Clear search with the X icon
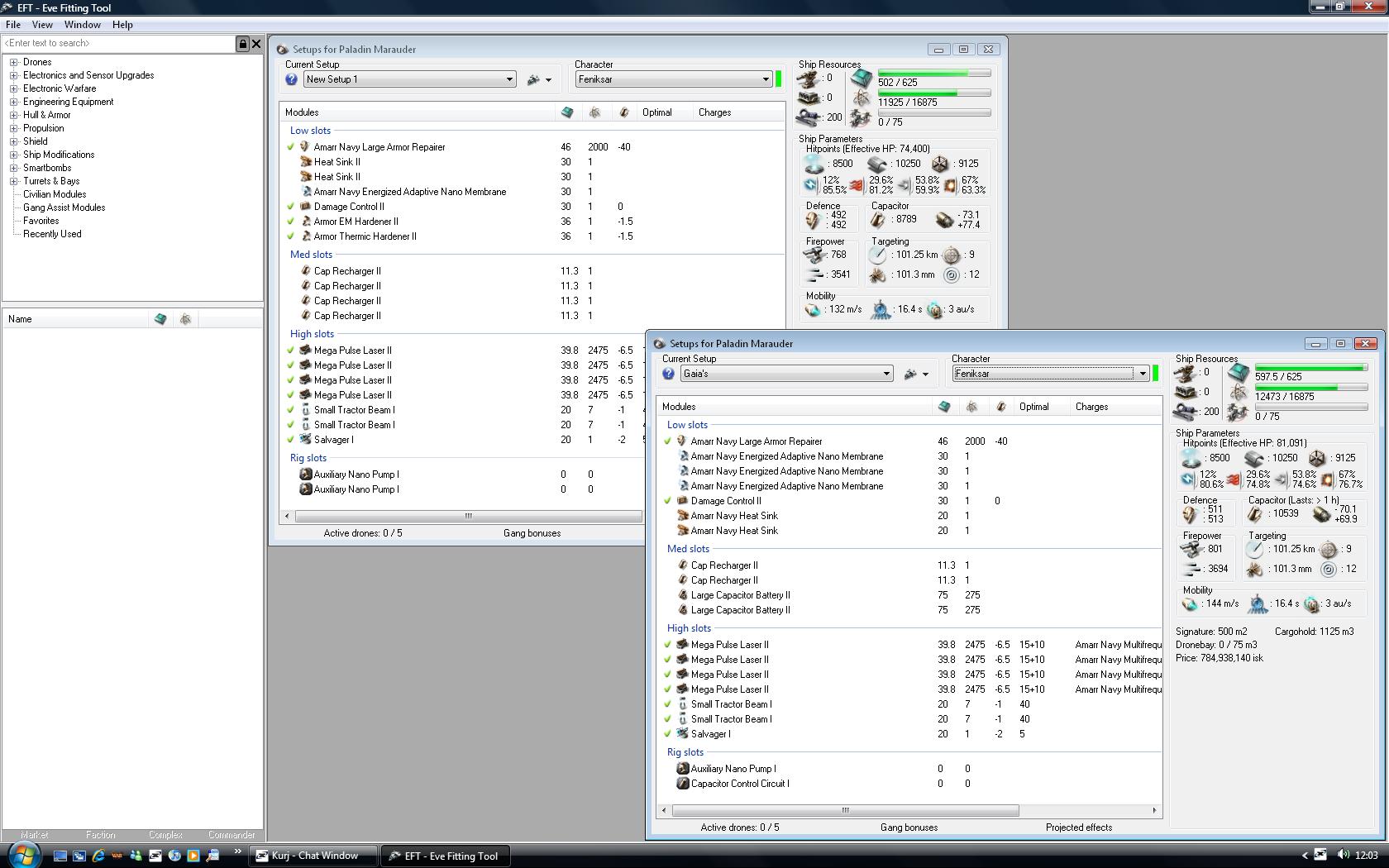 [256, 44]
